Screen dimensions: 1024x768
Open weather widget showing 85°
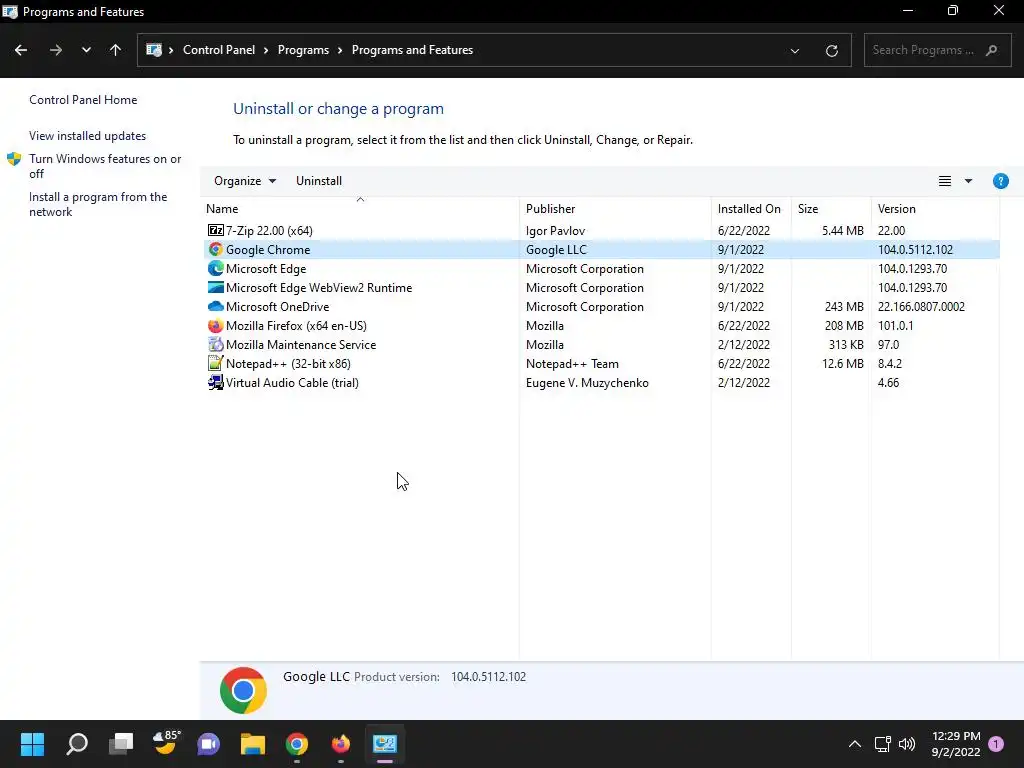tap(166, 743)
